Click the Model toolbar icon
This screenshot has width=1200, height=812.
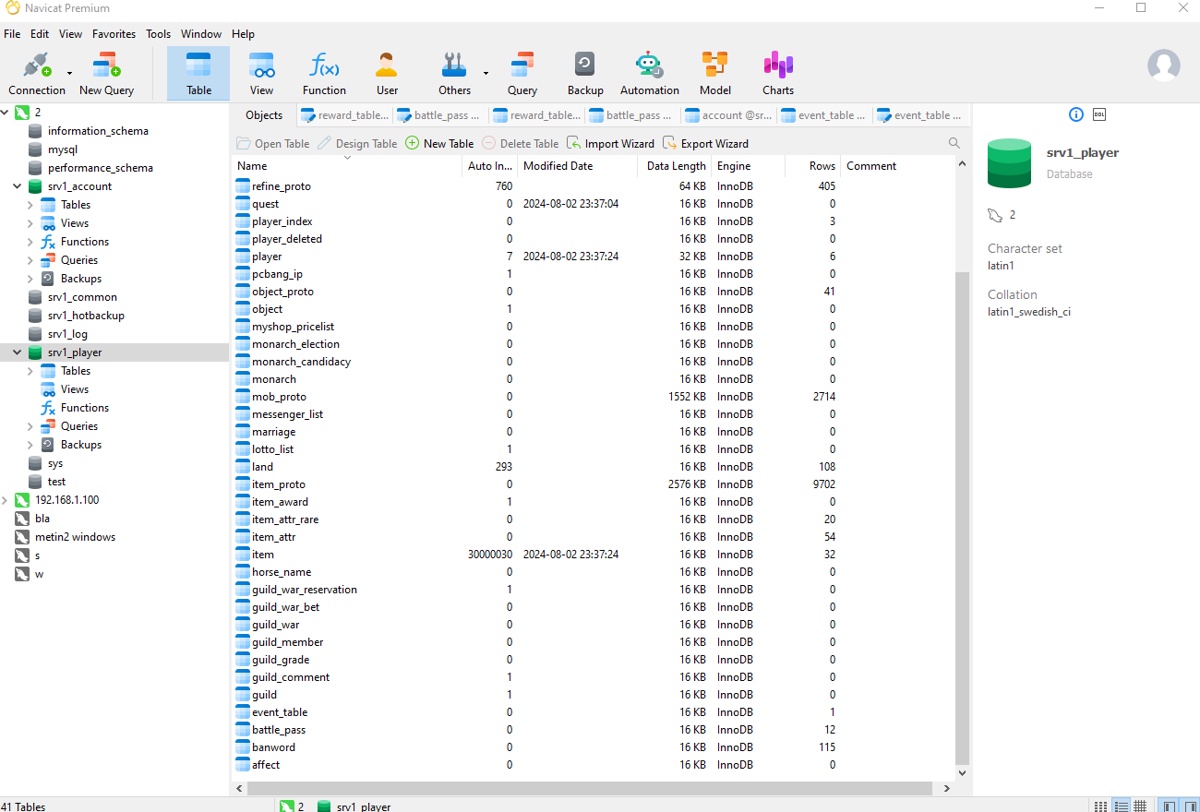point(715,74)
